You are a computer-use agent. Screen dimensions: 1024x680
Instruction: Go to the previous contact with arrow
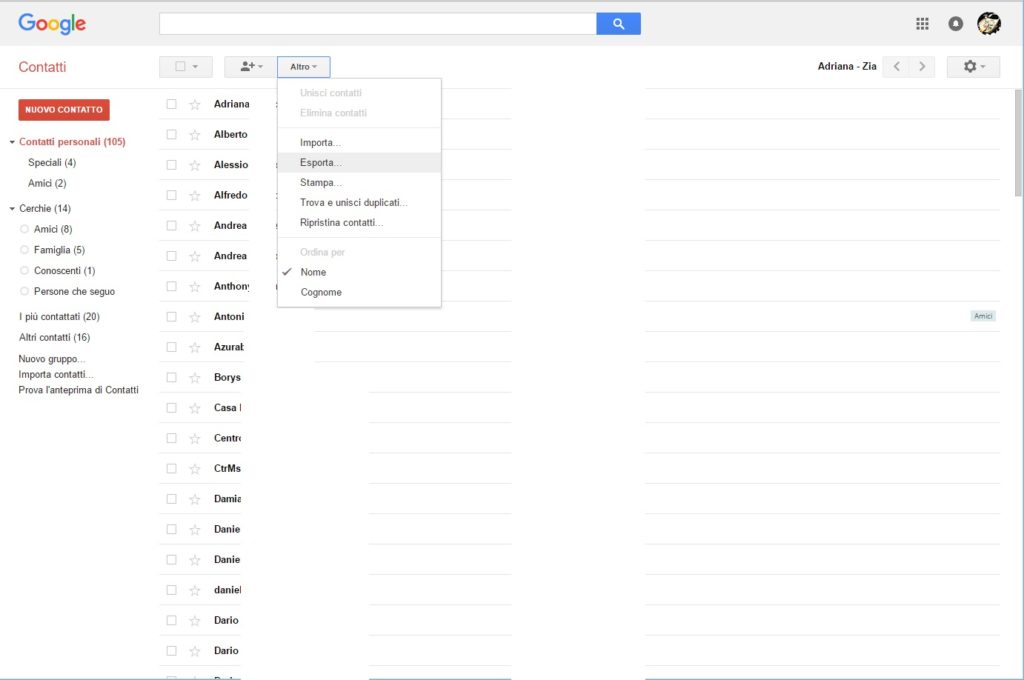click(897, 66)
